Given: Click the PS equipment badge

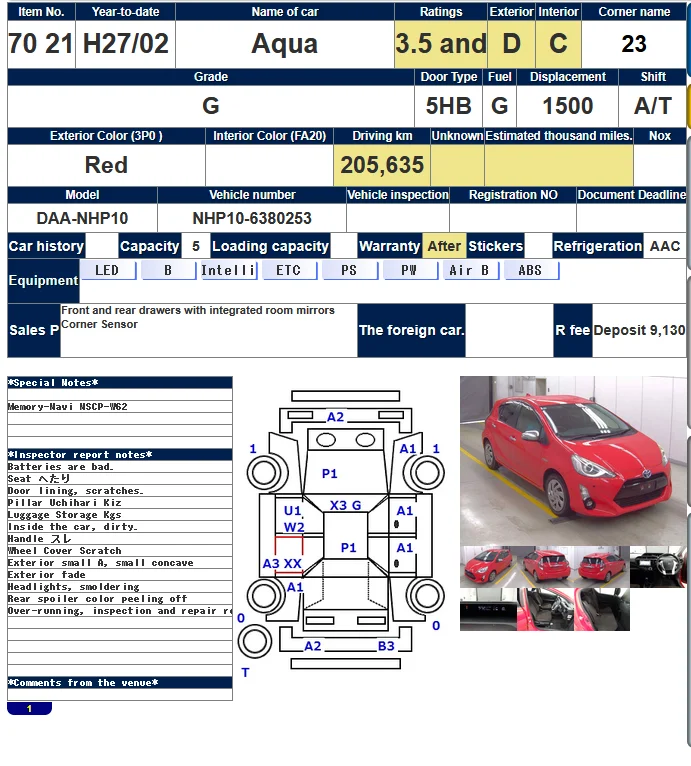Looking at the screenshot, I should point(349,270).
